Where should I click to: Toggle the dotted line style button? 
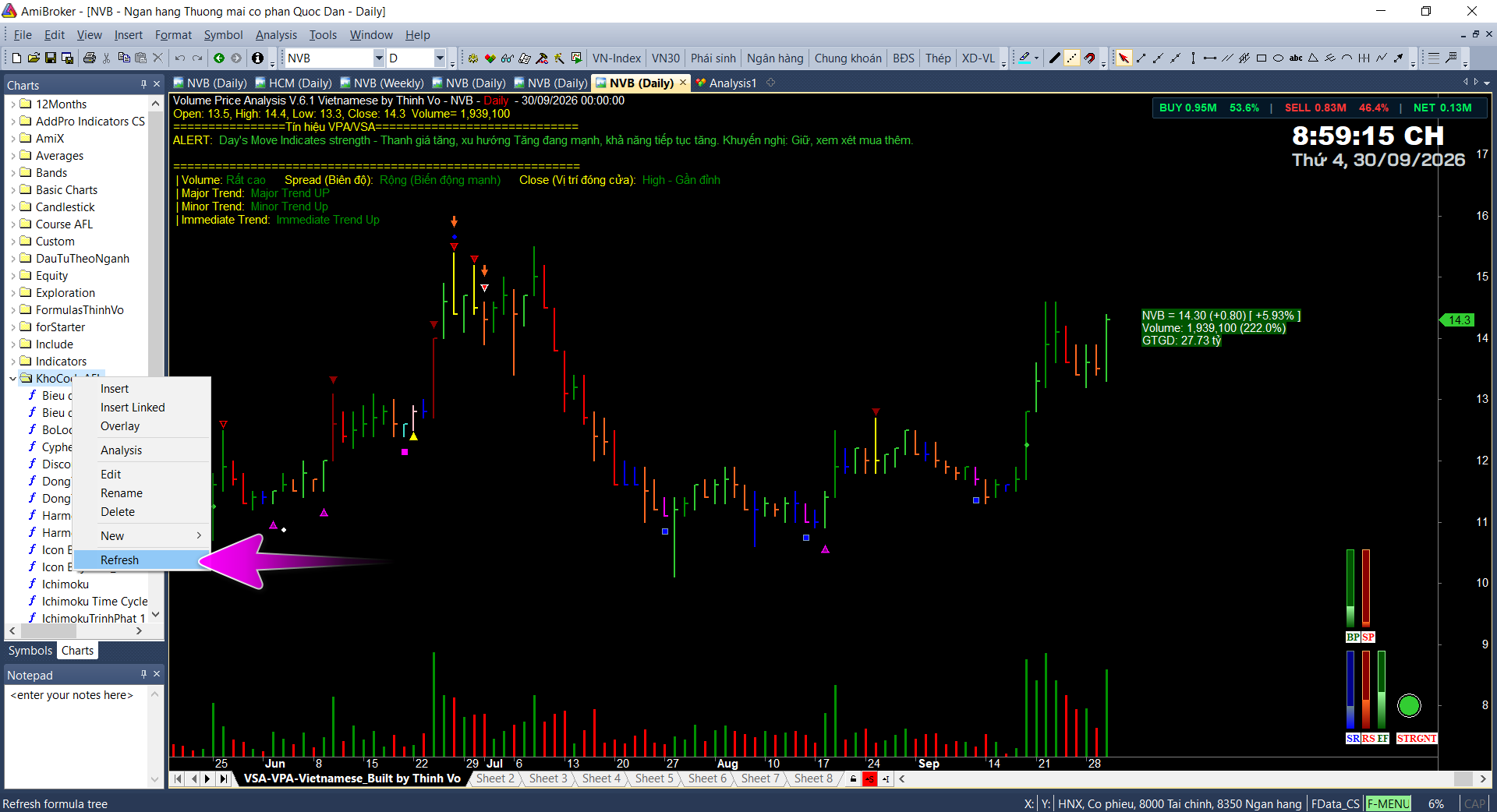click(x=1072, y=58)
